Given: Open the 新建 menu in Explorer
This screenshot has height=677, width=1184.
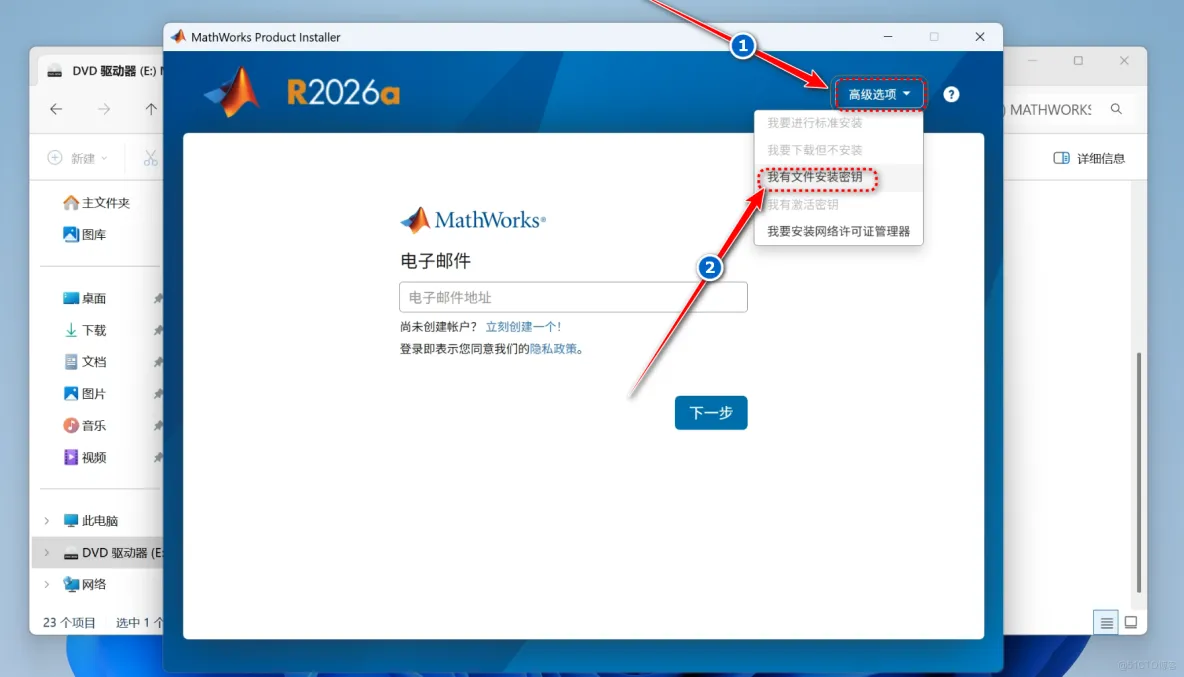Looking at the screenshot, I should coord(78,158).
